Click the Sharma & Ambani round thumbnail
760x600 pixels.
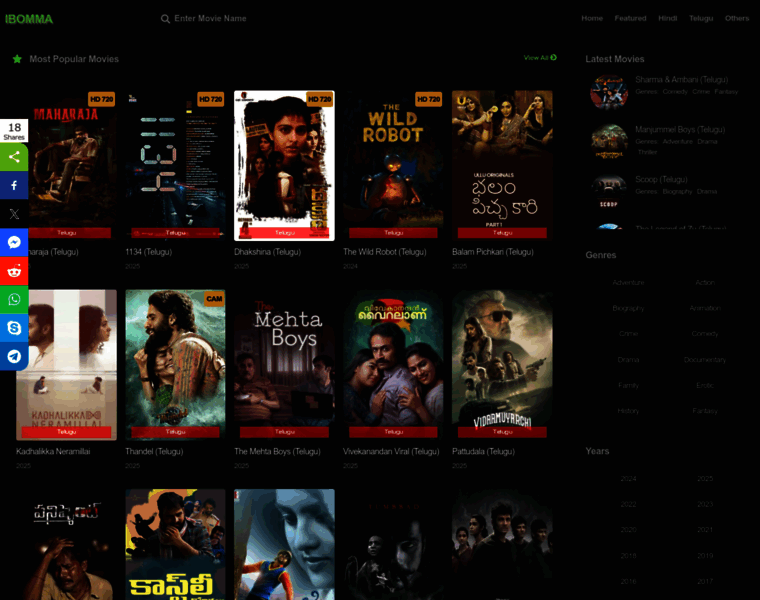click(x=609, y=92)
